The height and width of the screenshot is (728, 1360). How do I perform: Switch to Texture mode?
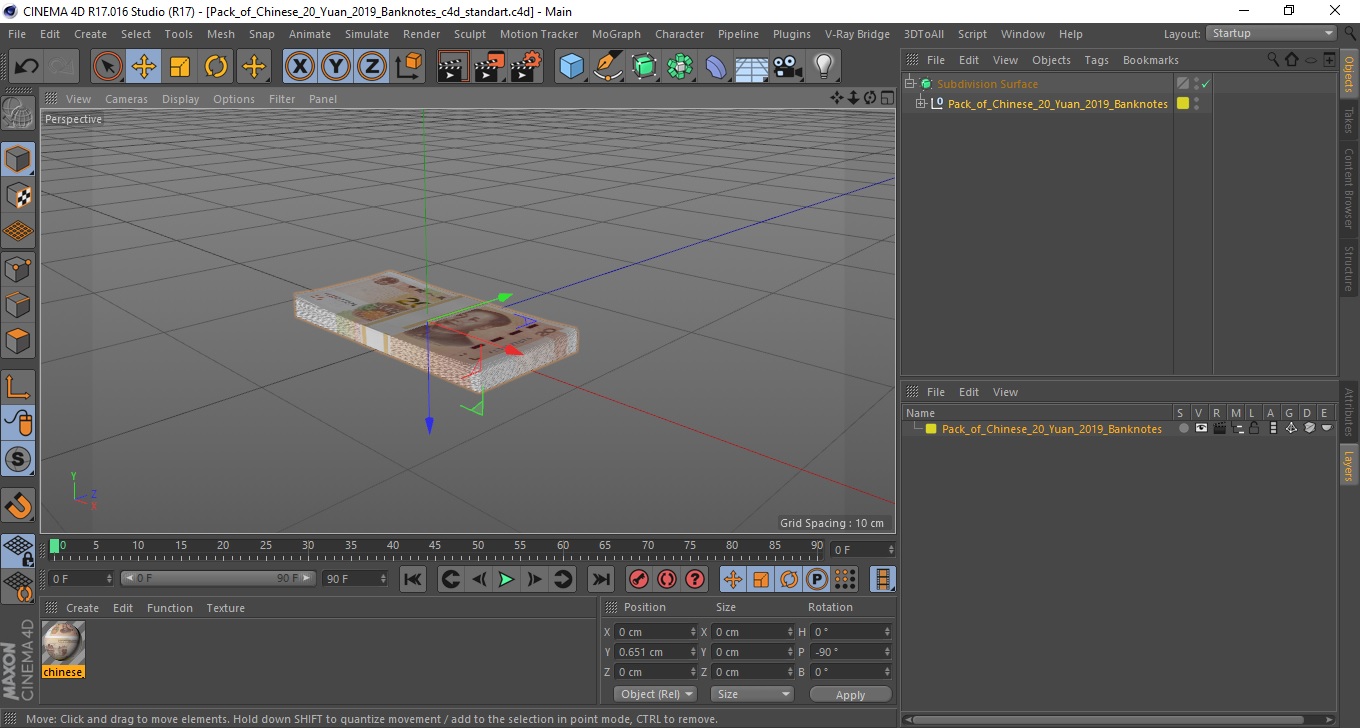tap(18, 195)
